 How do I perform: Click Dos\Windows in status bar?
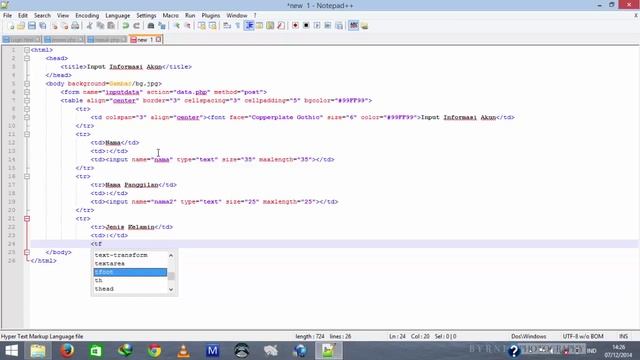(x=529, y=336)
